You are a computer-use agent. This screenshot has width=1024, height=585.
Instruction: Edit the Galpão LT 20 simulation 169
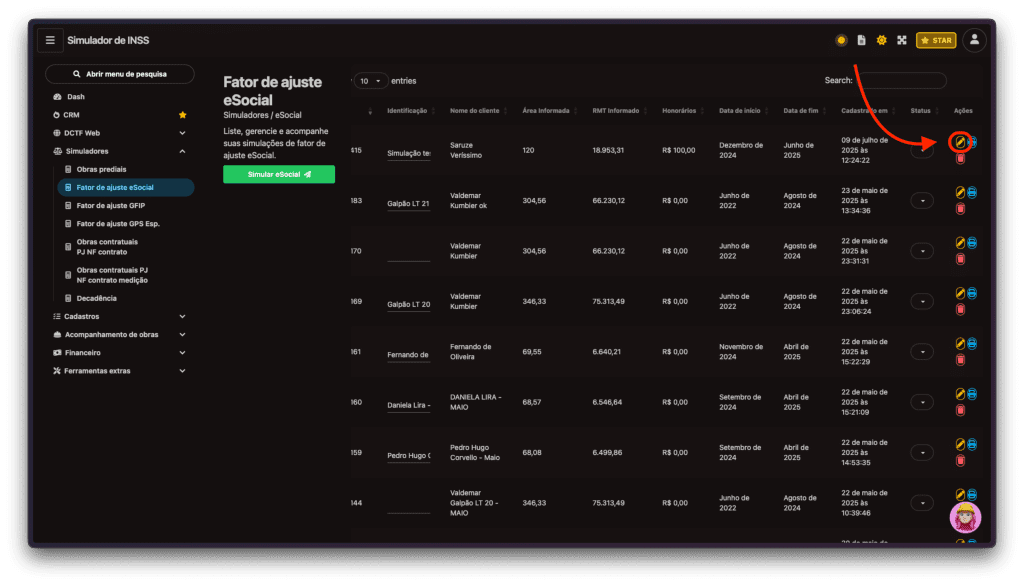960,293
